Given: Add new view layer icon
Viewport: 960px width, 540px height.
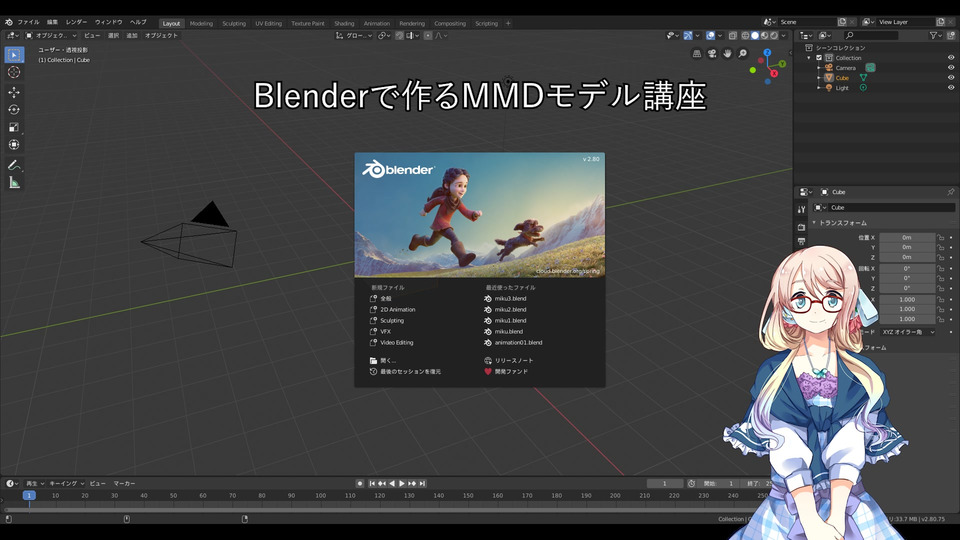Looking at the screenshot, I should 940,22.
